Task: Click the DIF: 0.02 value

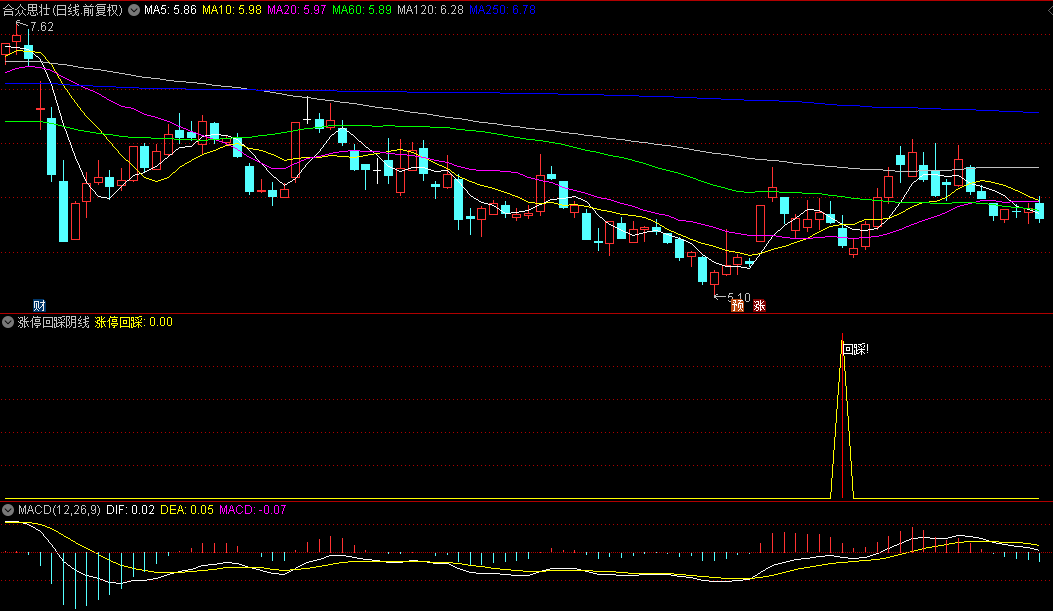Action: click(x=130, y=510)
